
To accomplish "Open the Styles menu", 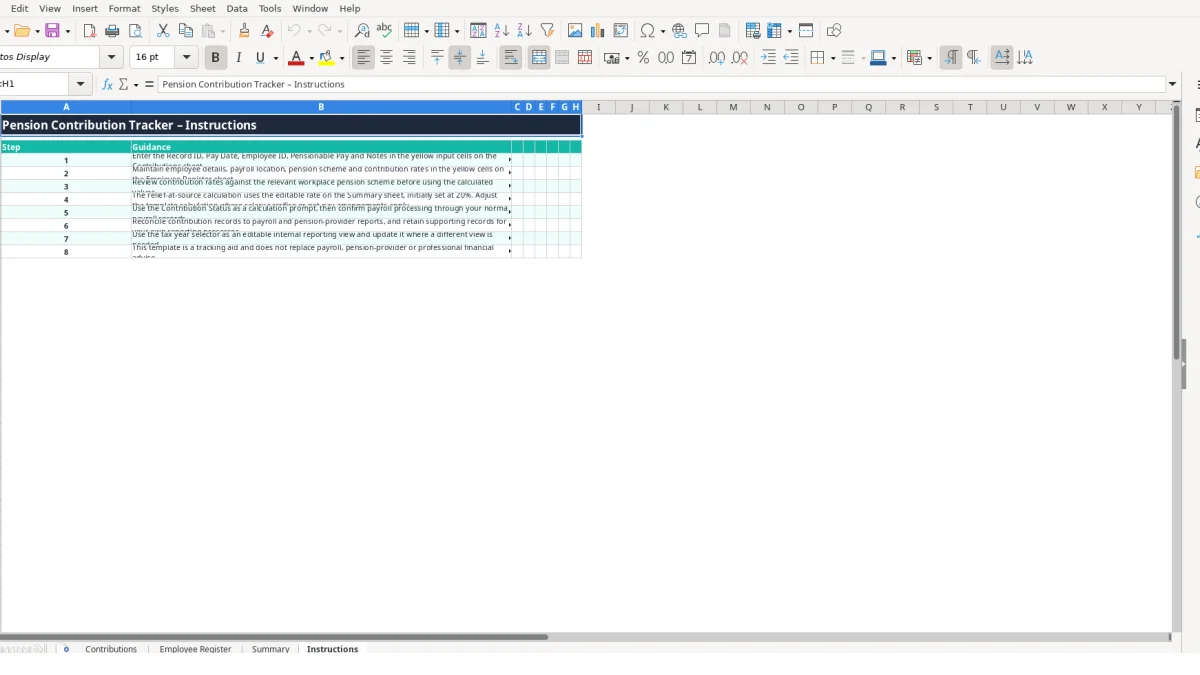I will [x=165, y=8].
